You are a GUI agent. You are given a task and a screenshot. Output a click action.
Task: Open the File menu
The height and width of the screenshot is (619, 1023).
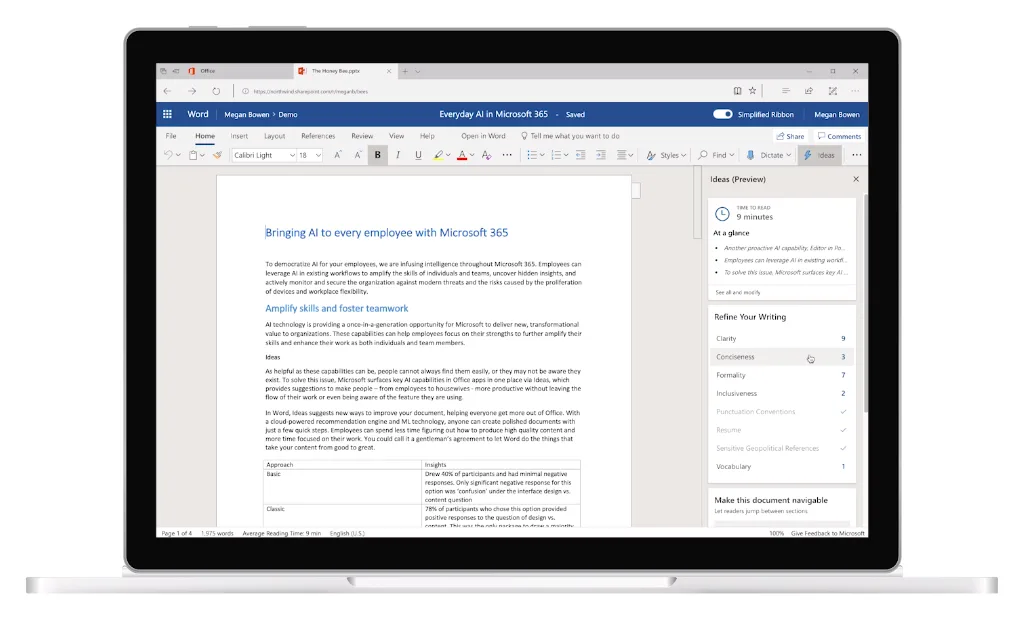tap(171, 136)
